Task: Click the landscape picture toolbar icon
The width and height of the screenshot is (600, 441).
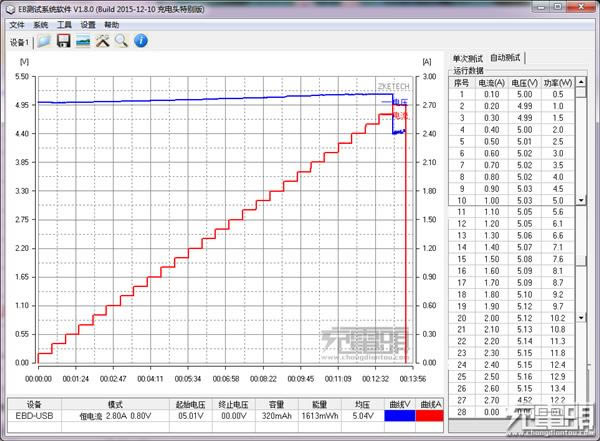Action: click(83, 42)
